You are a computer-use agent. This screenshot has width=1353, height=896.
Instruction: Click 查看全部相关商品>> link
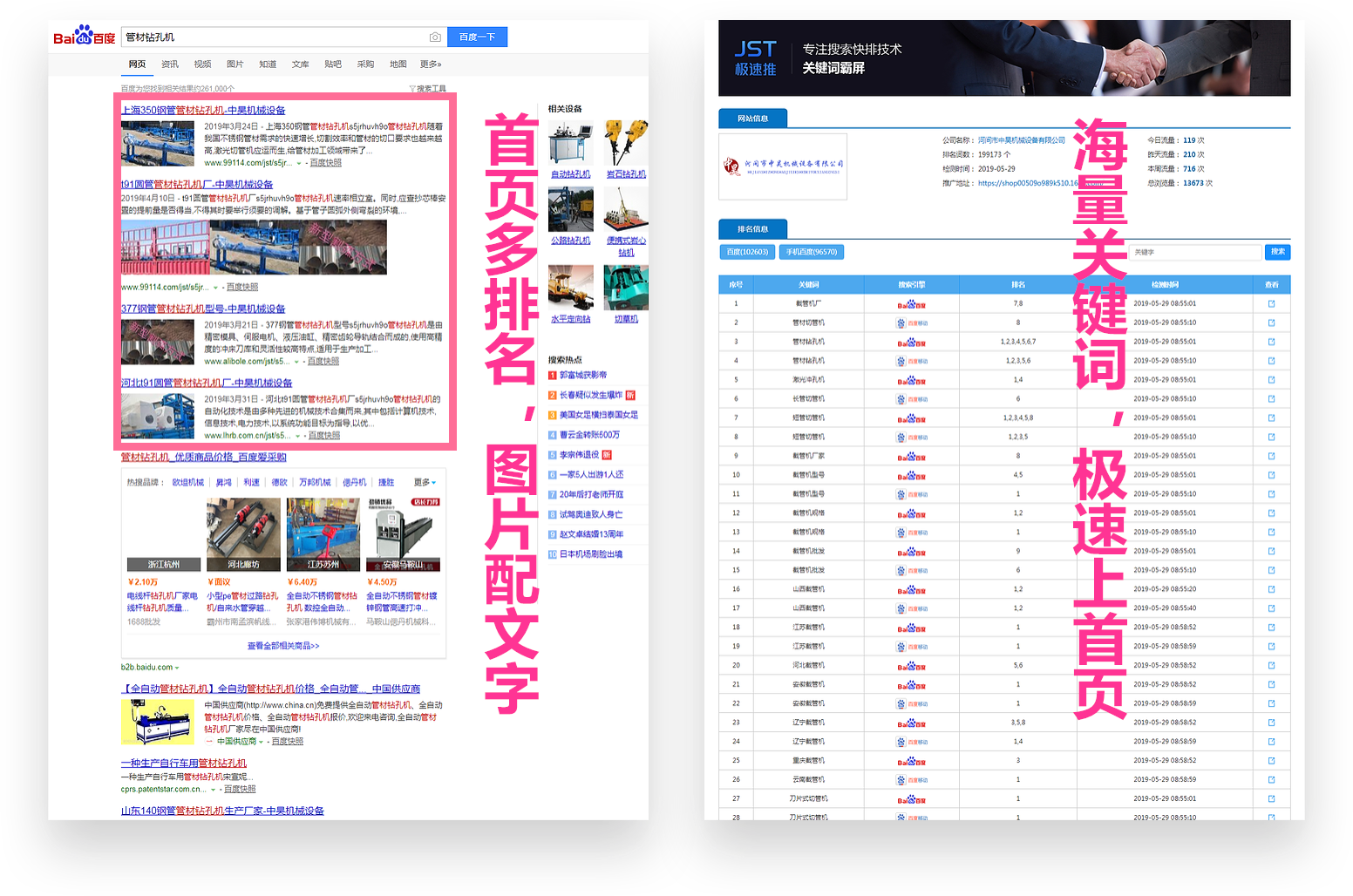[x=283, y=647]
